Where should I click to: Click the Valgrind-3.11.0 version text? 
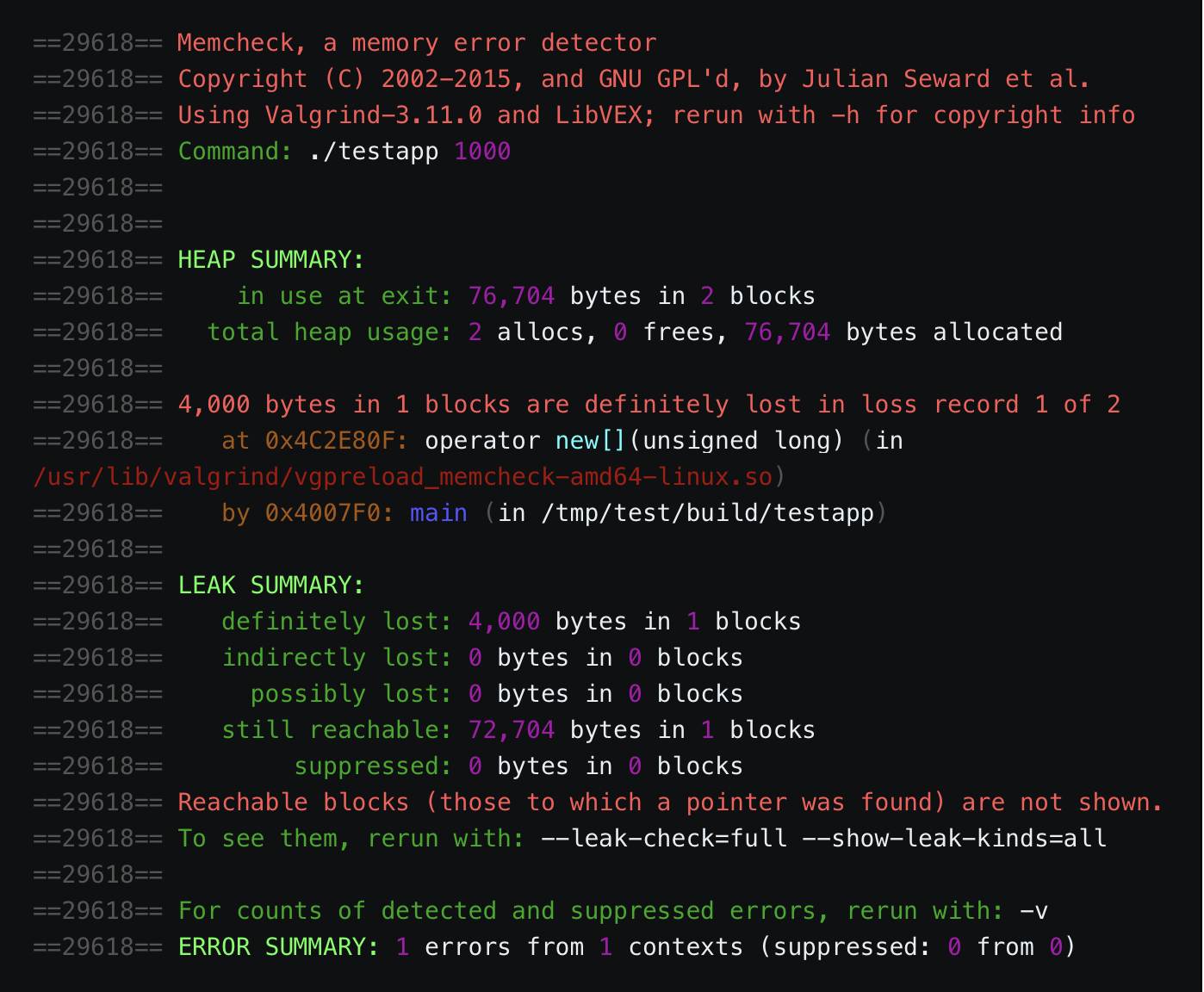point(374,115)
